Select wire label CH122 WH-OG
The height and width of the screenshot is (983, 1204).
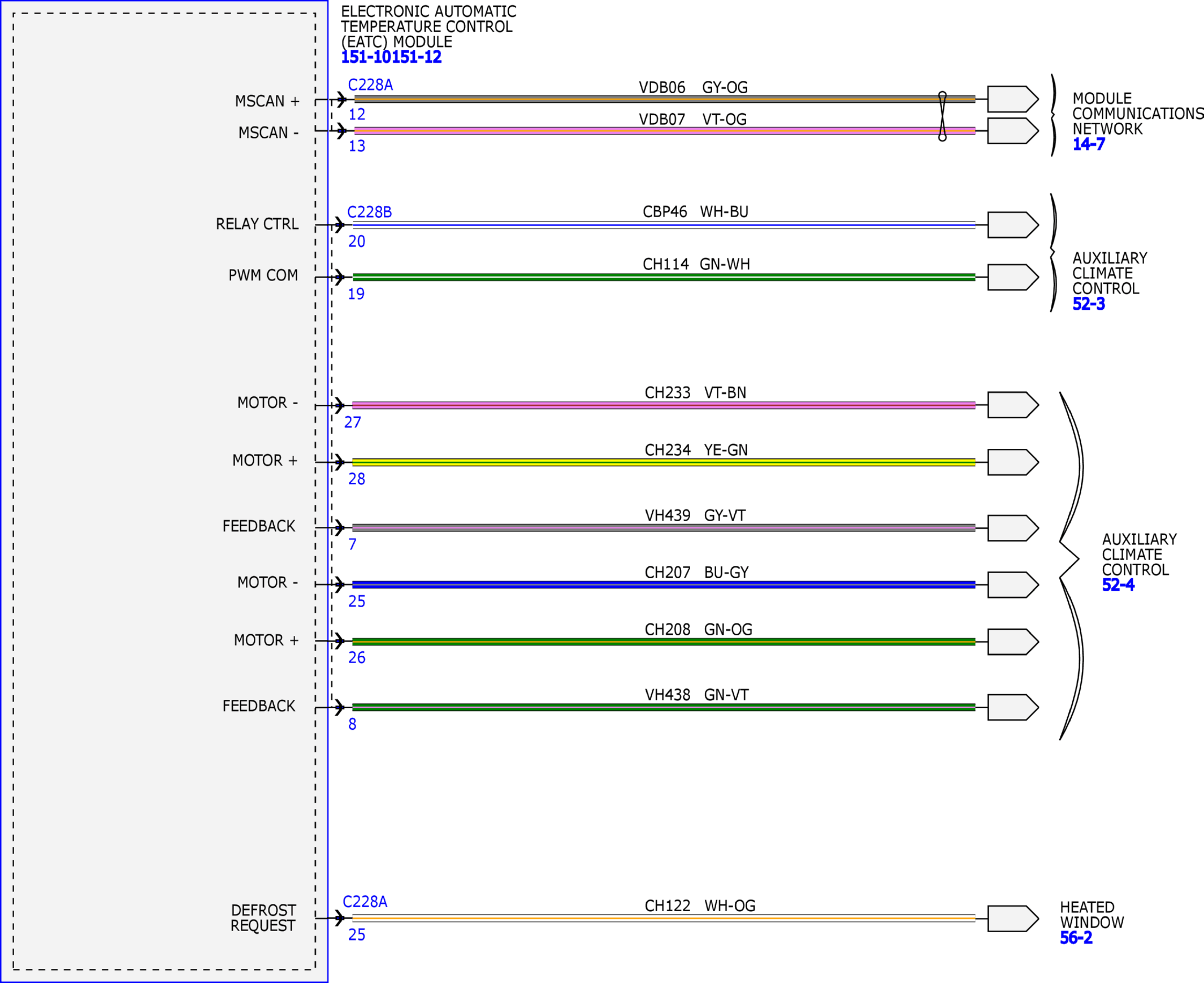[700, 906]
